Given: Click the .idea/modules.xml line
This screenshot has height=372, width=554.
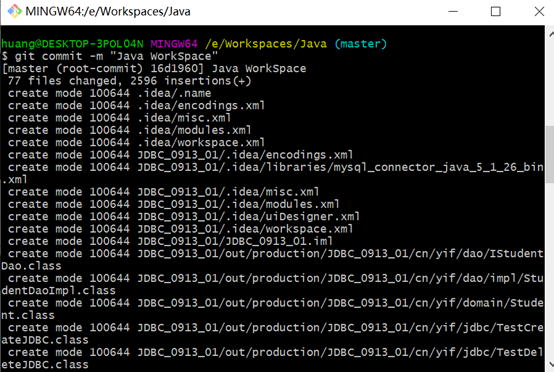Looking at the screenshot, I should coord(130,130).
